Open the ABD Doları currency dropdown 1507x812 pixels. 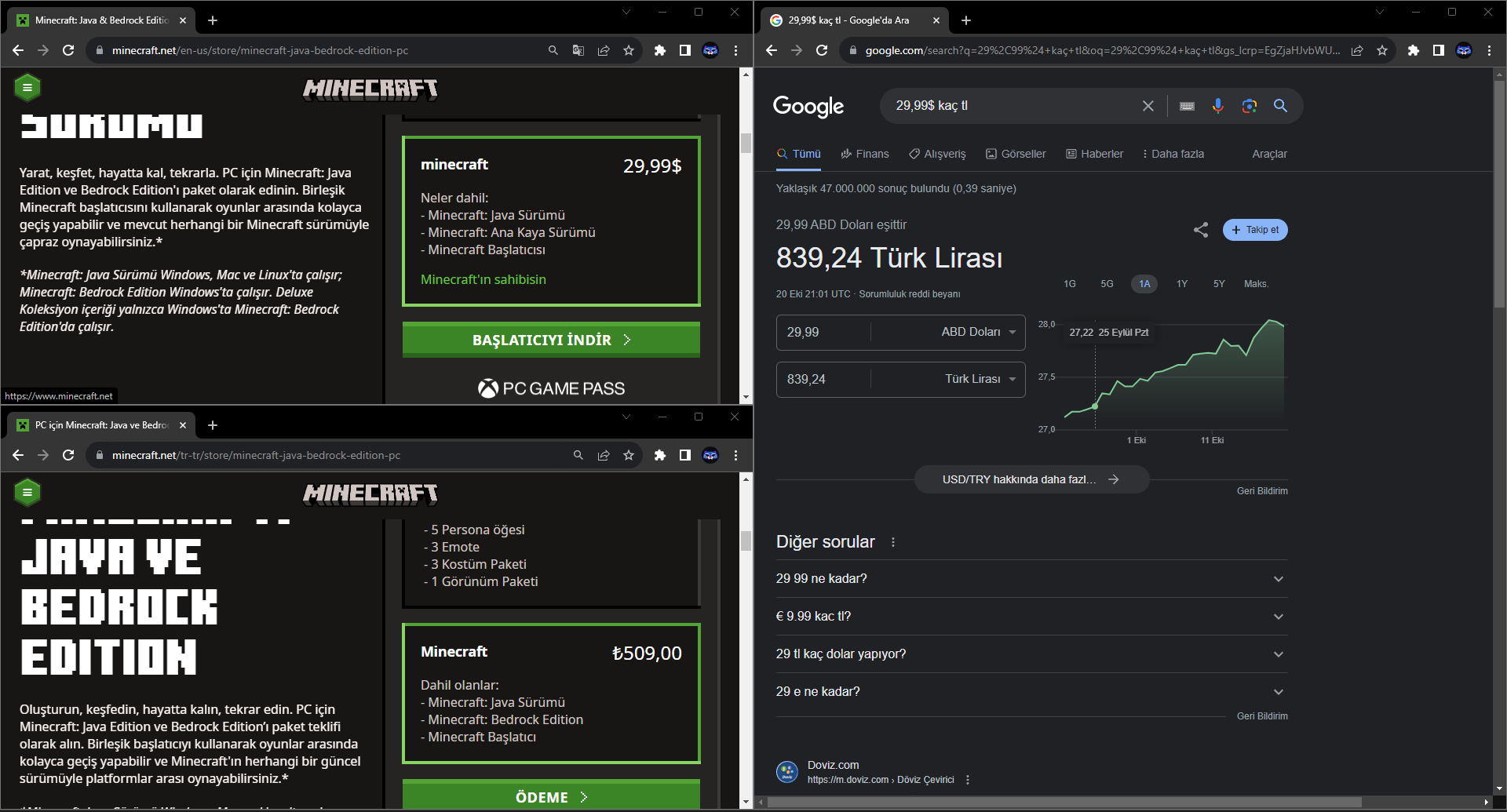coord(979,333)
